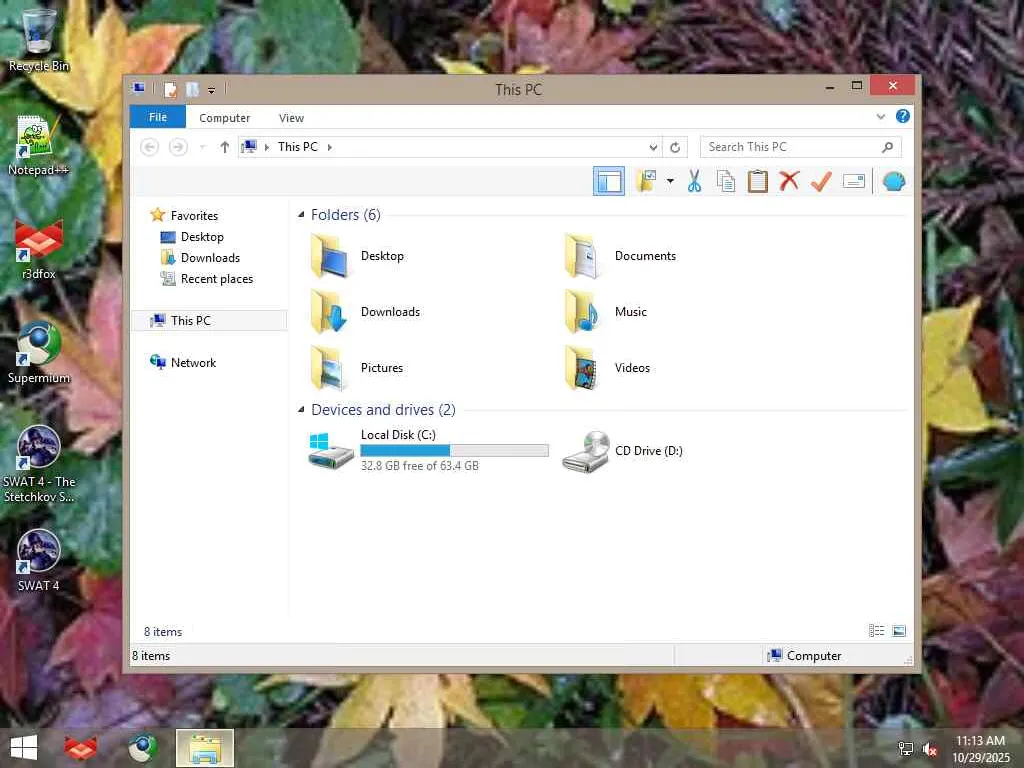Click the red X Delete icon
The image size is (1024, 768).
(x=789, y=181)
